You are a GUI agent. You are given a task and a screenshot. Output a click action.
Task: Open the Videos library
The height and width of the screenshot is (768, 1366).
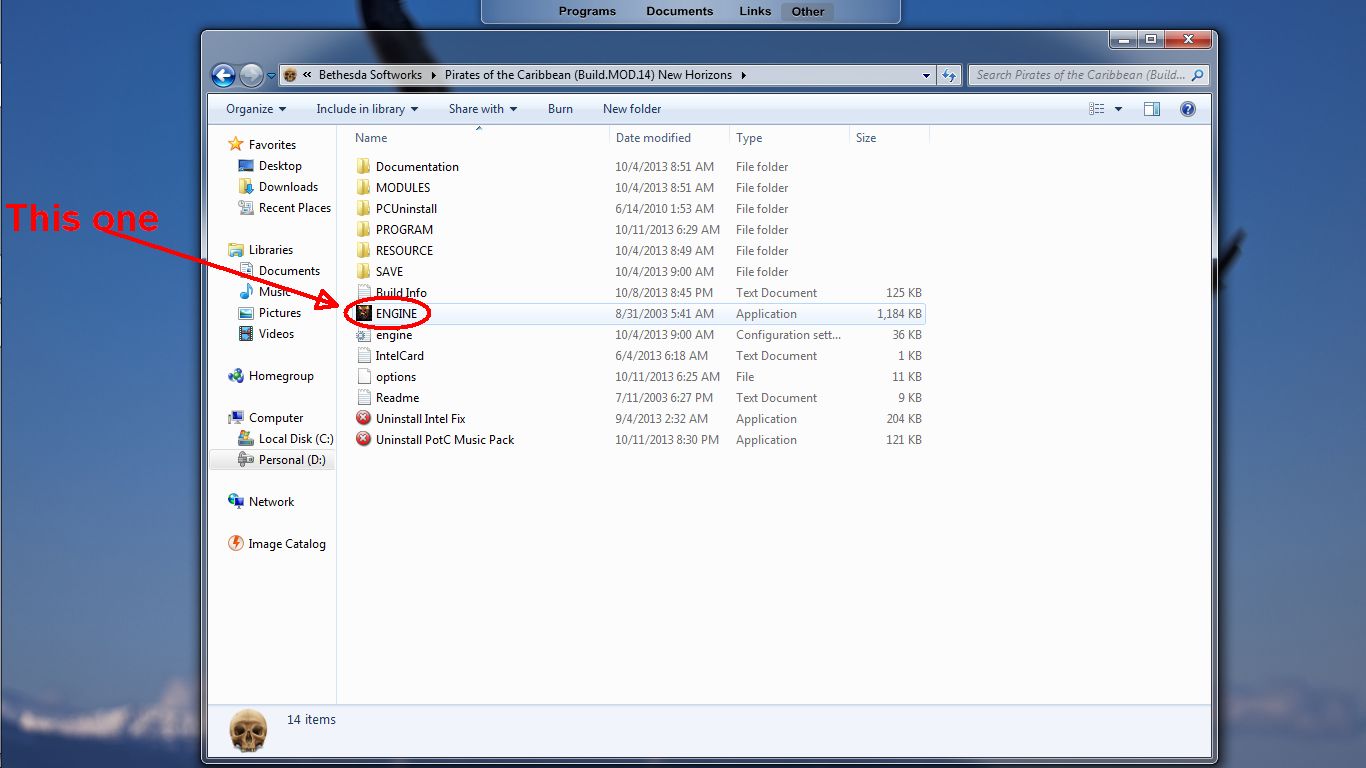point(266,334)
